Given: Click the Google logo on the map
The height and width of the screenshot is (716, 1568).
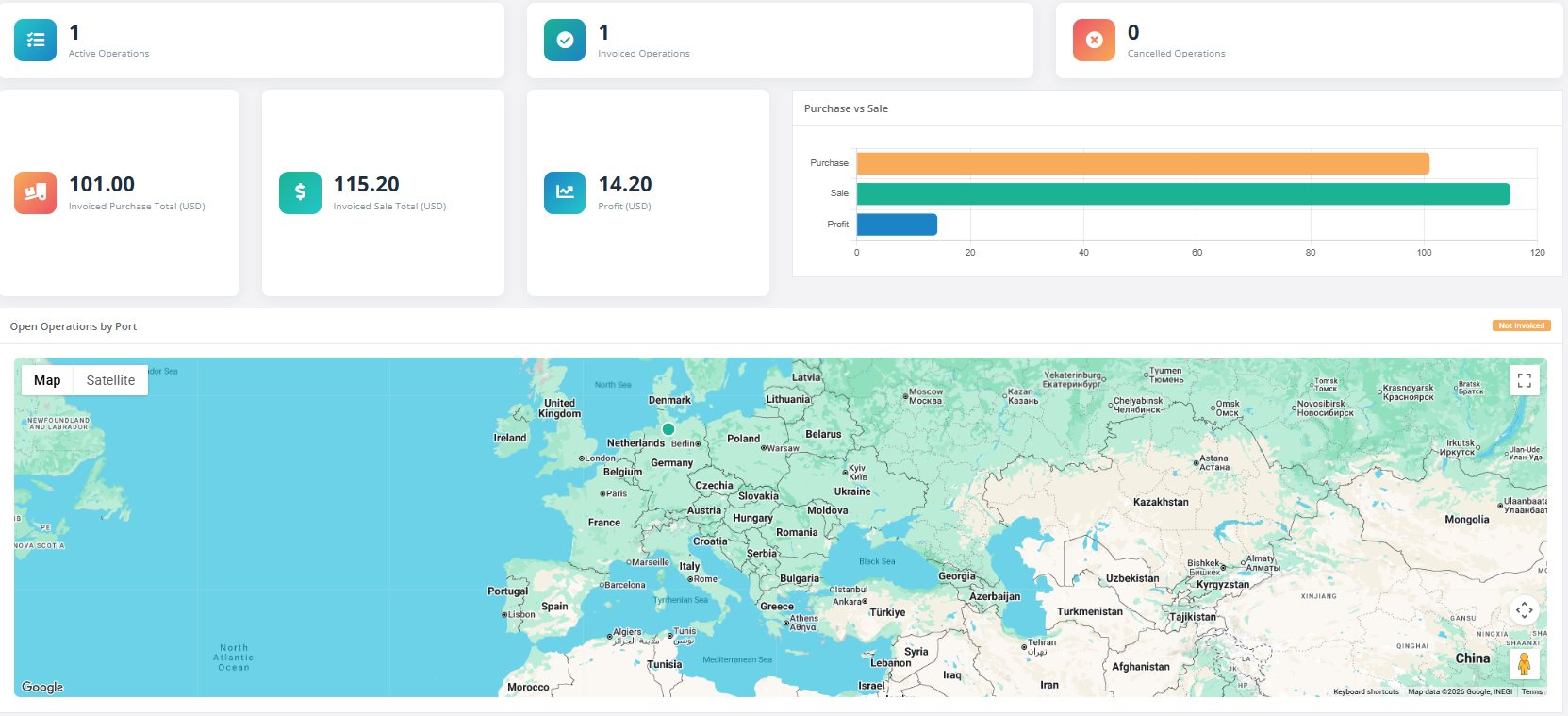Looking at the screenshot, I should [42, 687].
